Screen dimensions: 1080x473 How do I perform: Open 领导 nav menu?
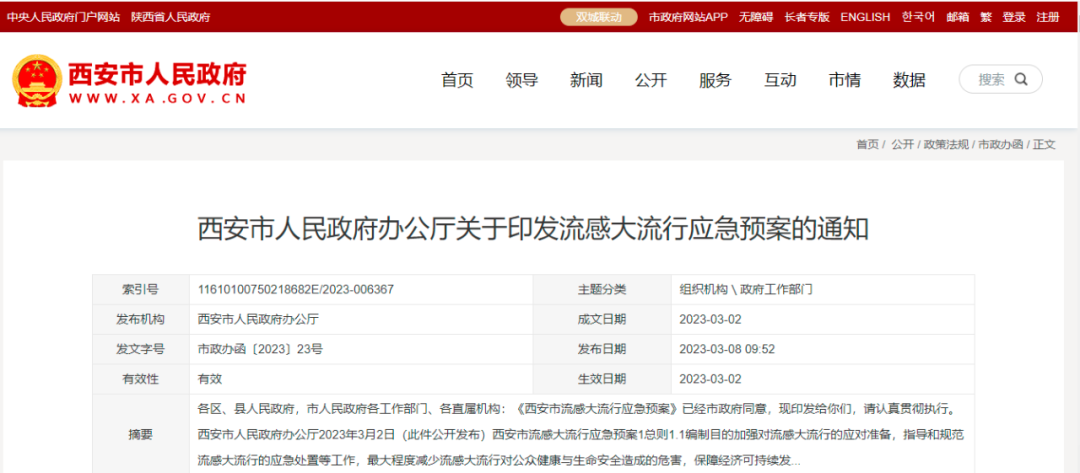521,81
